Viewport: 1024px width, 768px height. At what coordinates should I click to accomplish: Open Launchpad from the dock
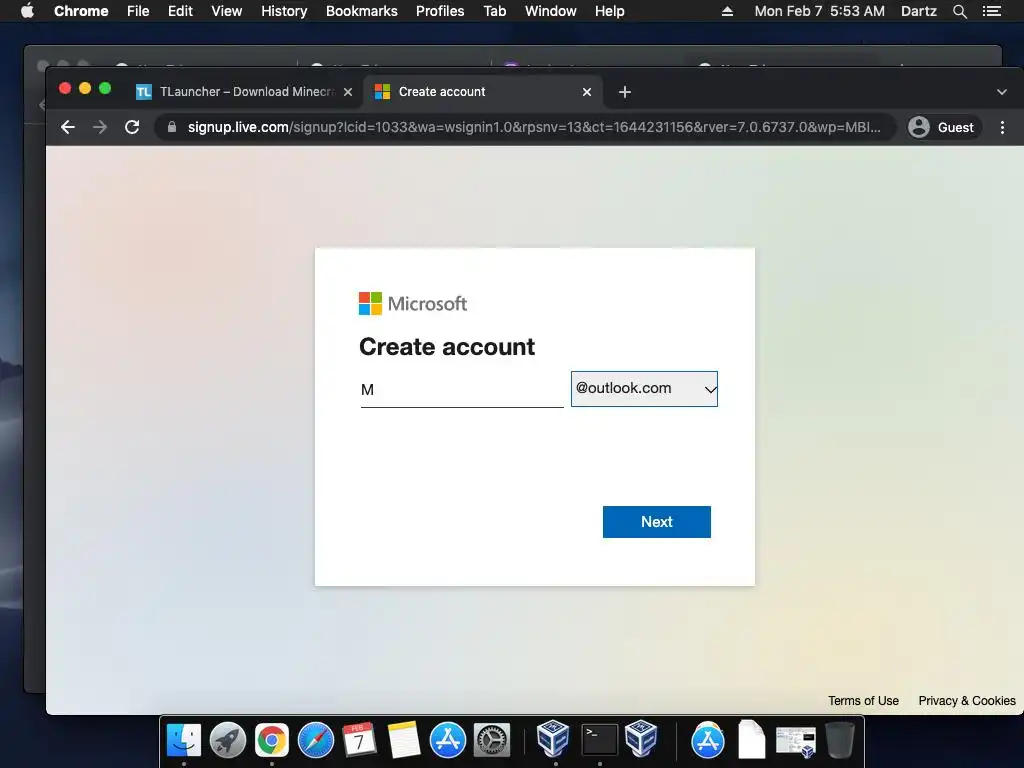pyautogui.click(x=227, y=740)
